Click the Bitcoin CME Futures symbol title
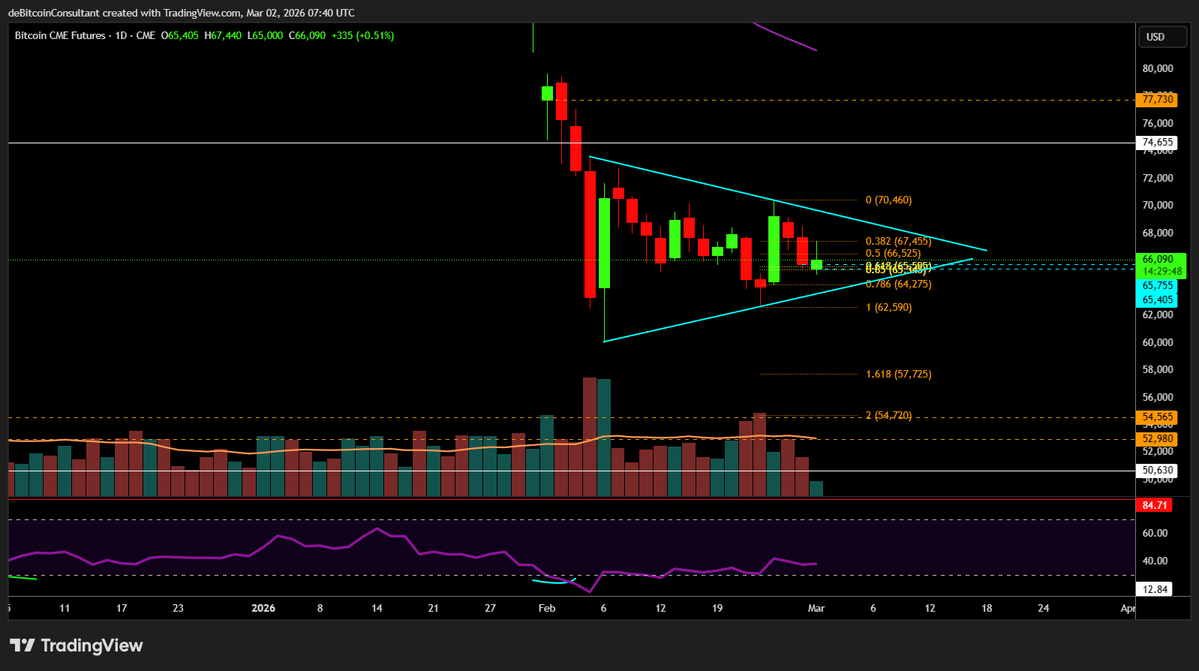Screen dimensions: 1199x671 pos(60,35)
